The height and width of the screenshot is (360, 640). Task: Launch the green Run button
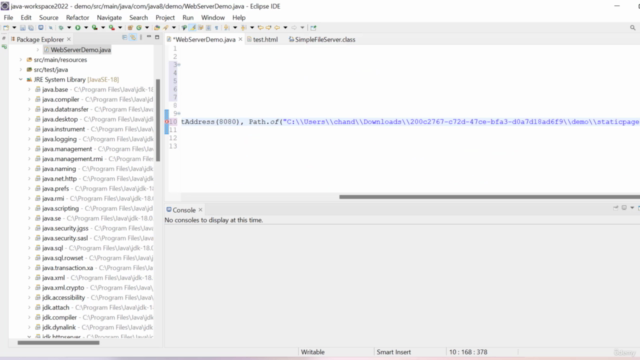point(78,28)
